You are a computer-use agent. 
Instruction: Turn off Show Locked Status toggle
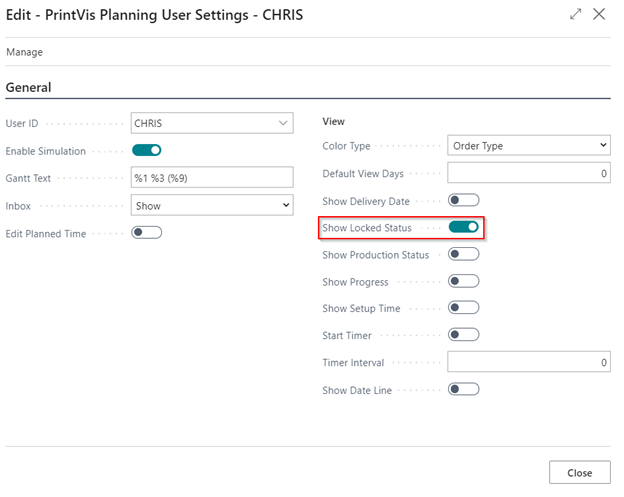pyautogui.click(x=464, y=227)
